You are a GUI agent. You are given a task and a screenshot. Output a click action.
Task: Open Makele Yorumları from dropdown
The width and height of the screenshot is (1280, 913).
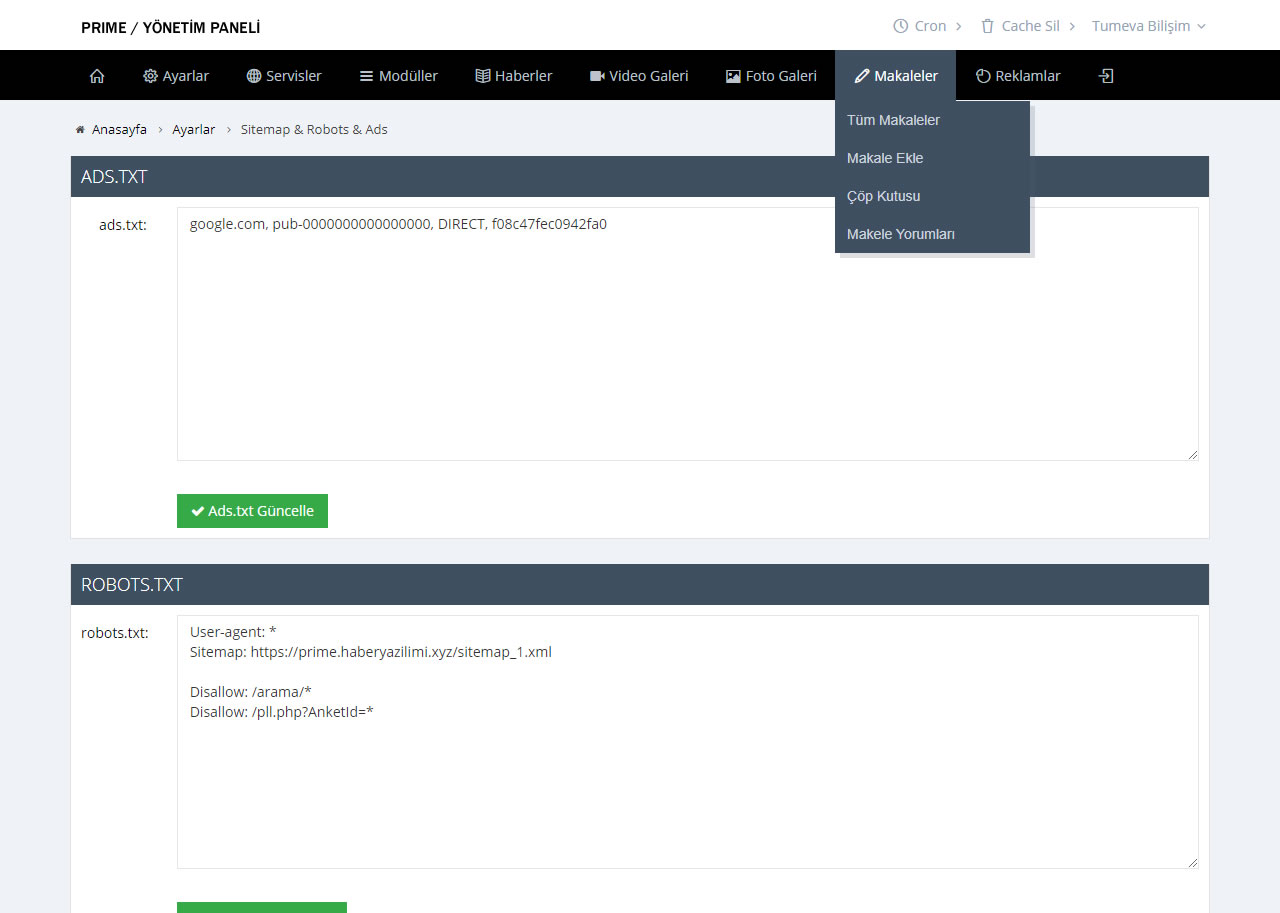[932, 234]
